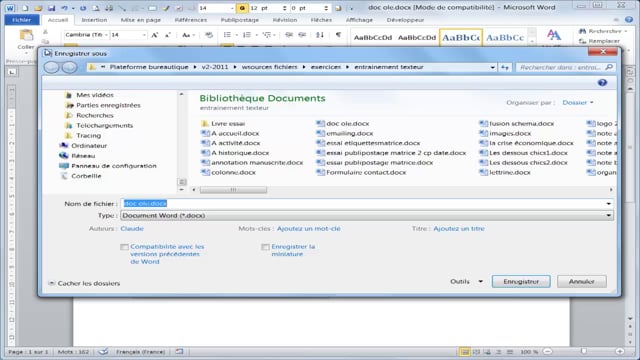Image resolution: width=640 pixels, height=360 pixels.
Task: Click the Decrease indent icon in Word ribbon
Action: 289,35
